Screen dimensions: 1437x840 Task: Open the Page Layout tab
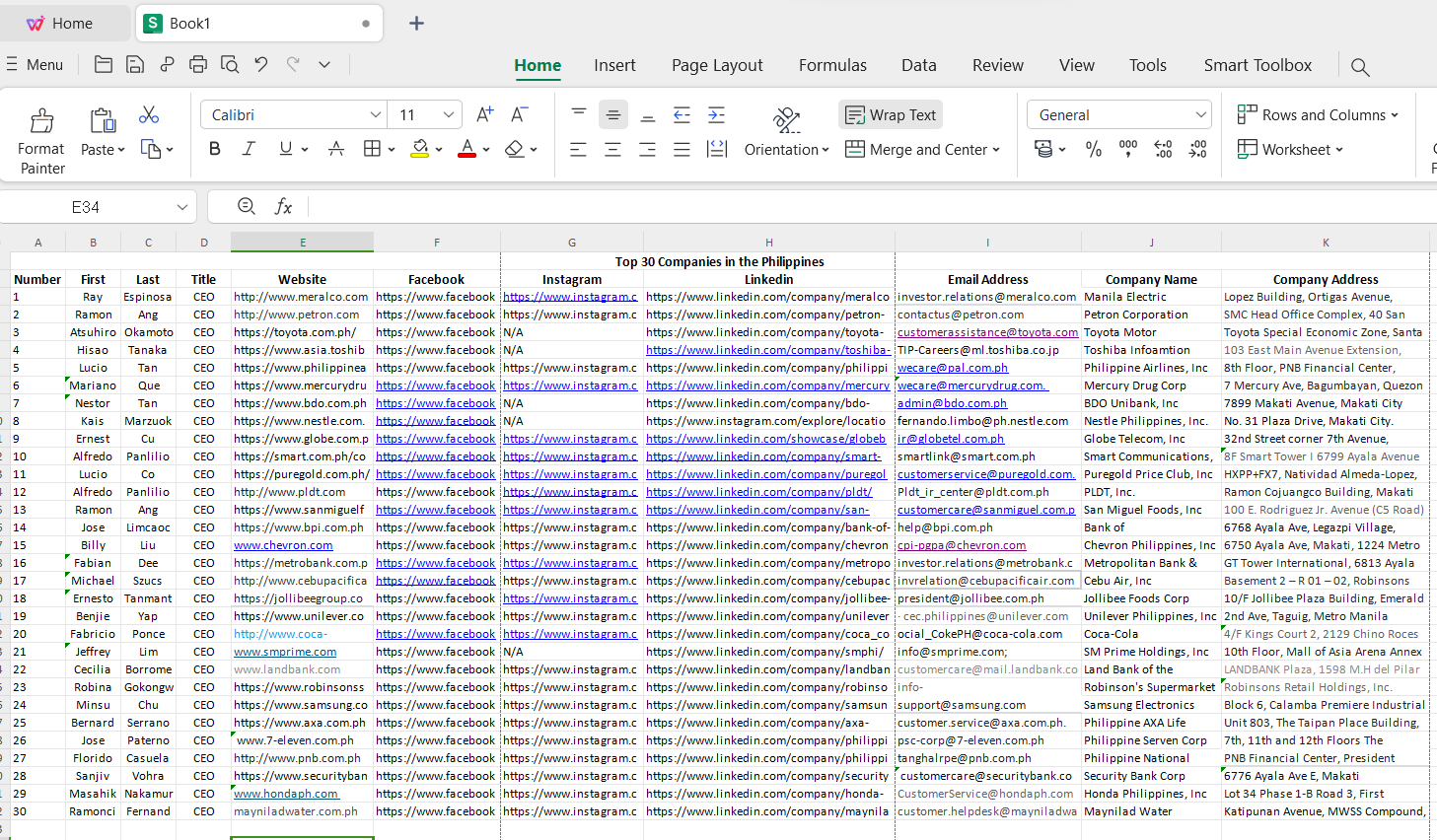[x=717, y=65]
